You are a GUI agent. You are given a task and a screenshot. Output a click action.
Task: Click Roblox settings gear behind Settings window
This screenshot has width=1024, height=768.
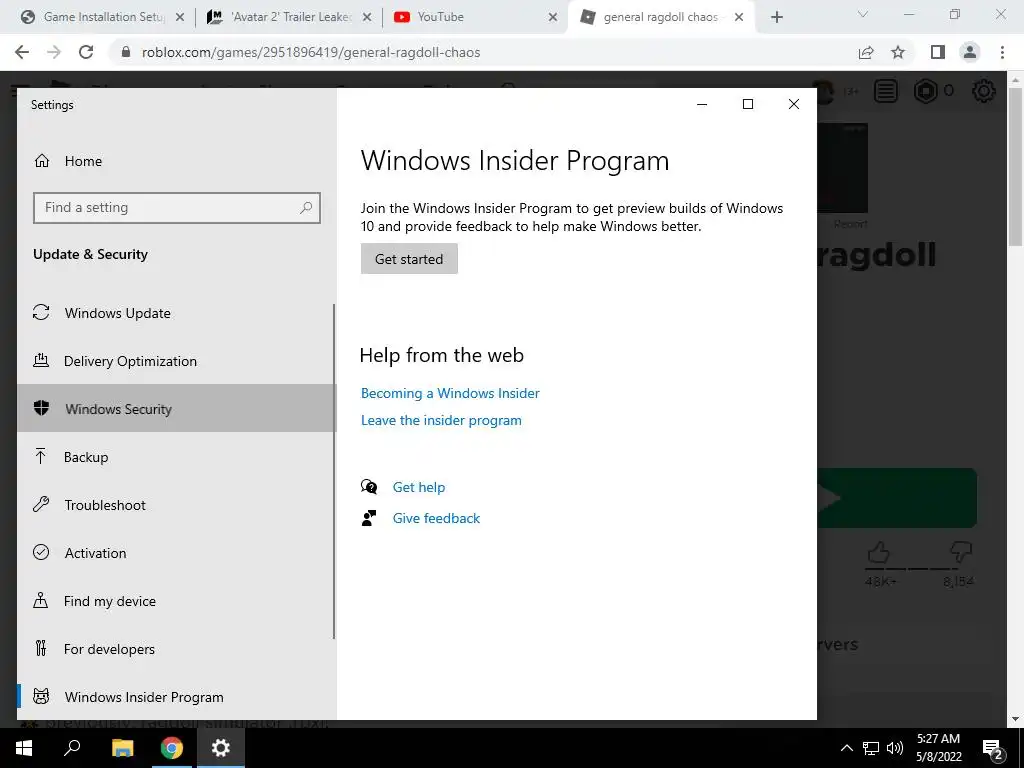(984, 91)
